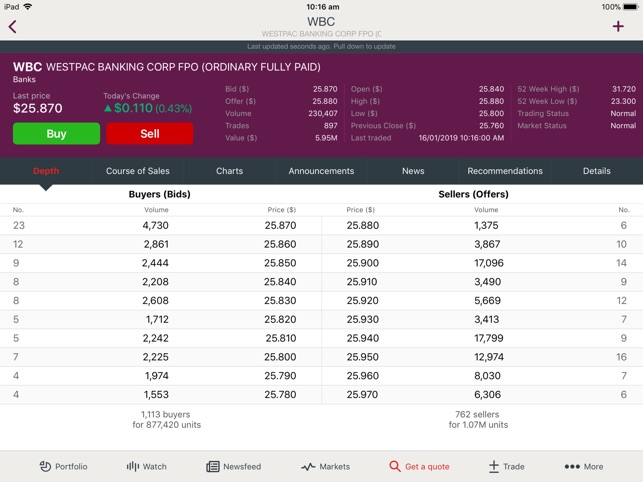Select bid price 25.780
The image size is (643, 482).
coord(280,395)
